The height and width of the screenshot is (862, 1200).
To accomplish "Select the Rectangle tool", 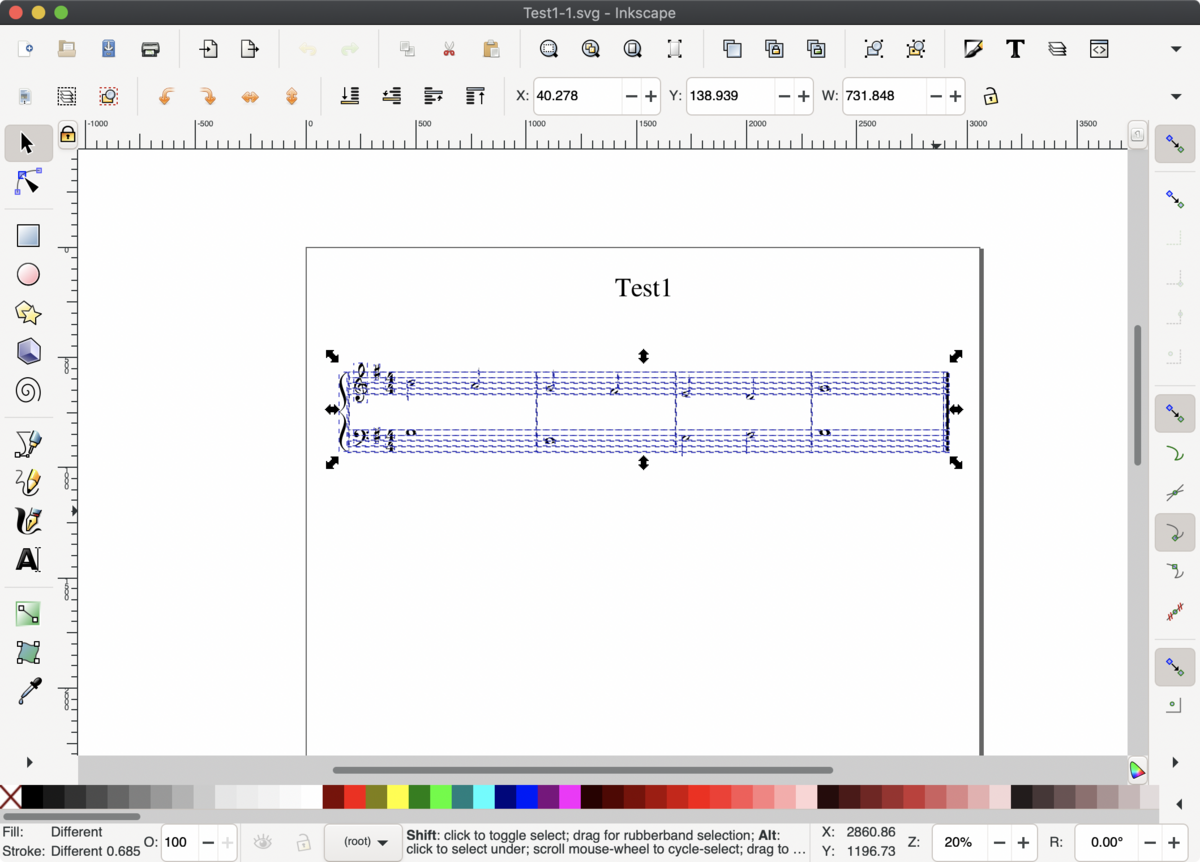I will (28, 236).
